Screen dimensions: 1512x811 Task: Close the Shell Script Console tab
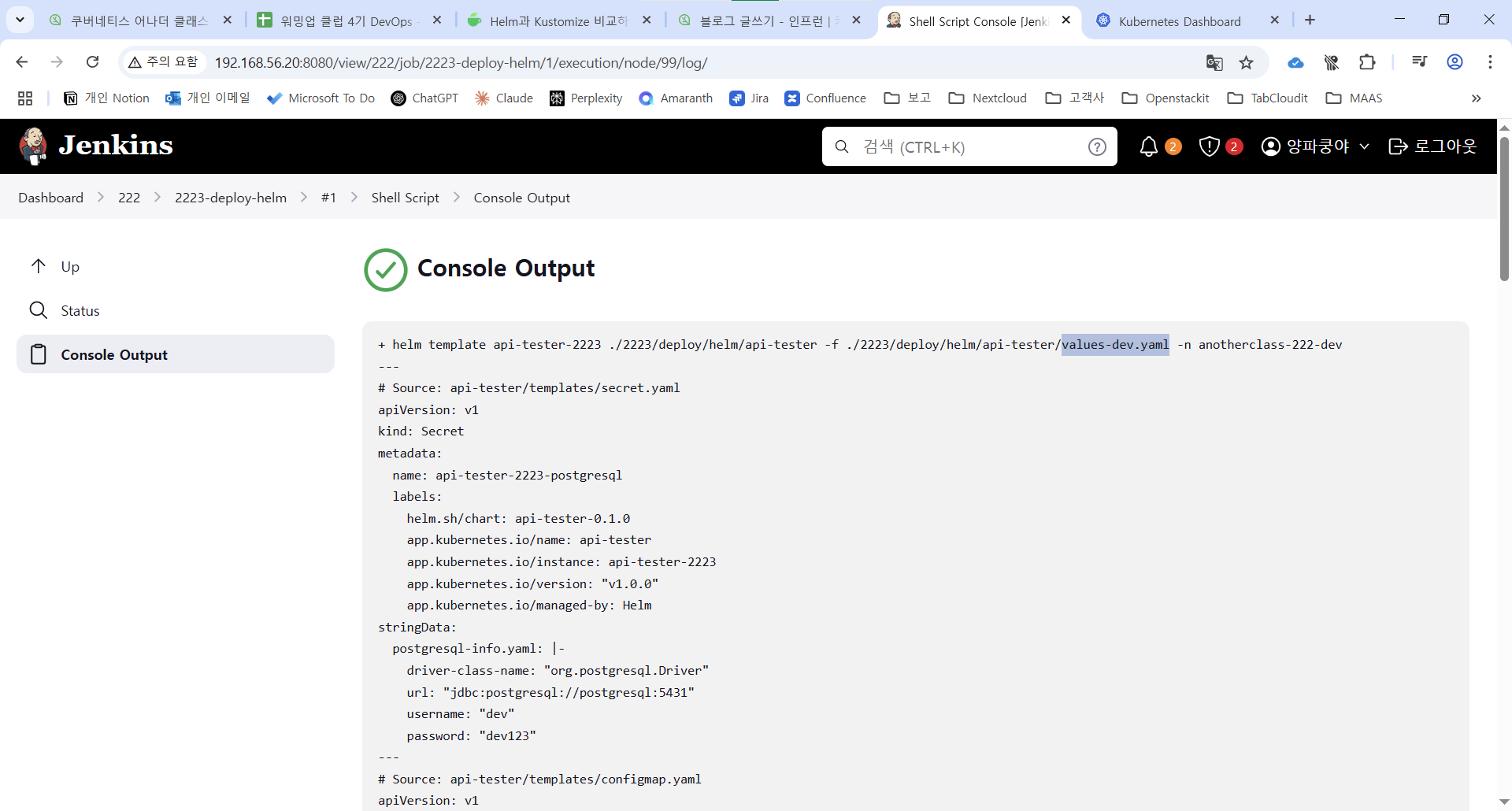(1066, 20)
